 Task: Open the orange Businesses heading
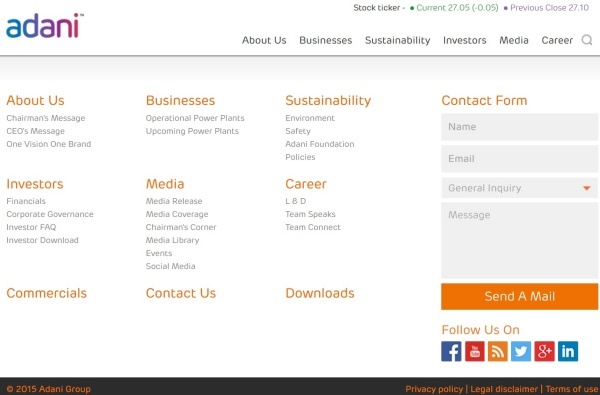(x=180, y=100)
